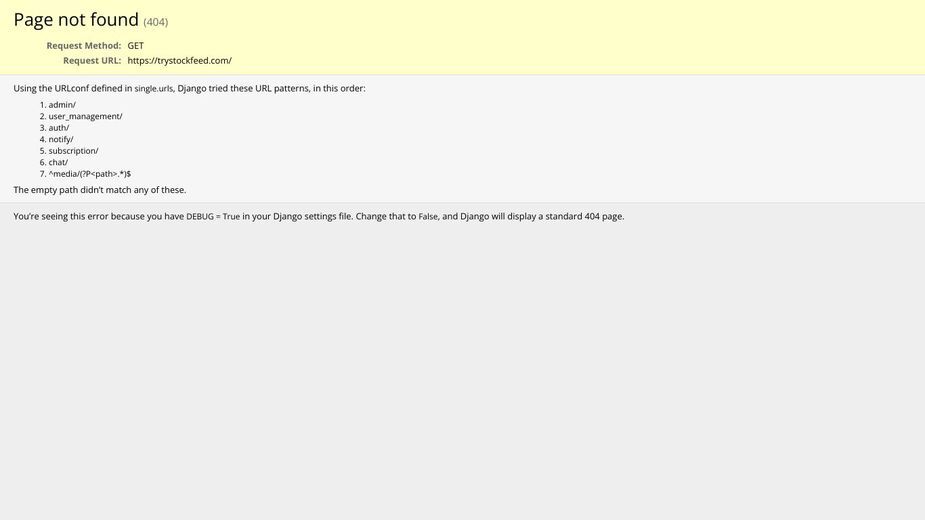This screenshot has height=520, width=925.
Task: Click the 'Request URL:' label
Action: (92, 60)
